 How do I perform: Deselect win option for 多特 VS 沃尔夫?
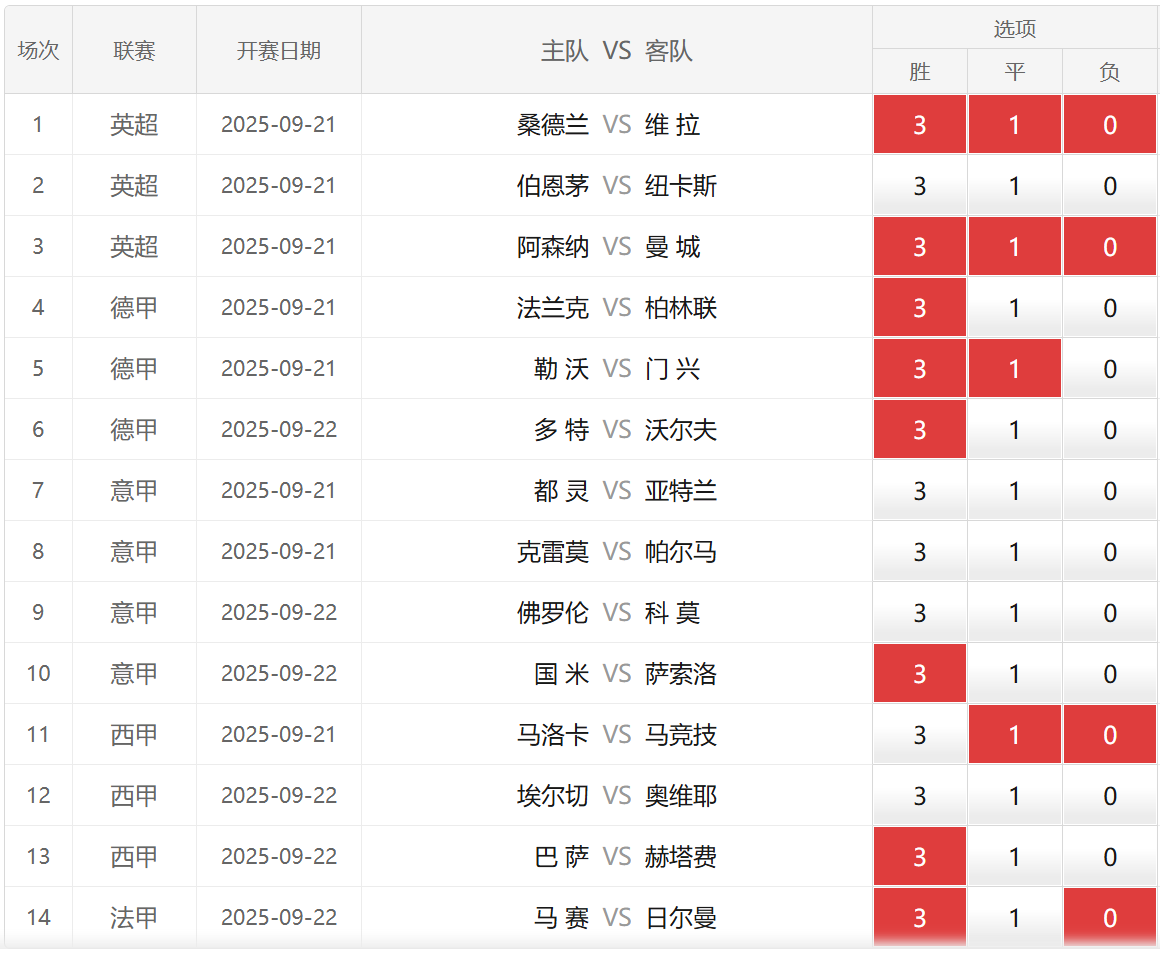(919, 430)
